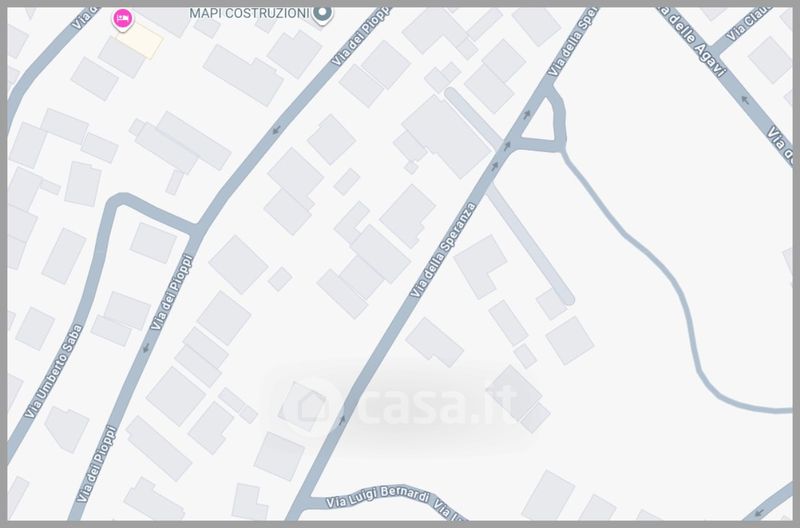This screenshot has width=800, height=528.
Task: Select the yellow highlighted building footprint
Action: pos(141,40)
